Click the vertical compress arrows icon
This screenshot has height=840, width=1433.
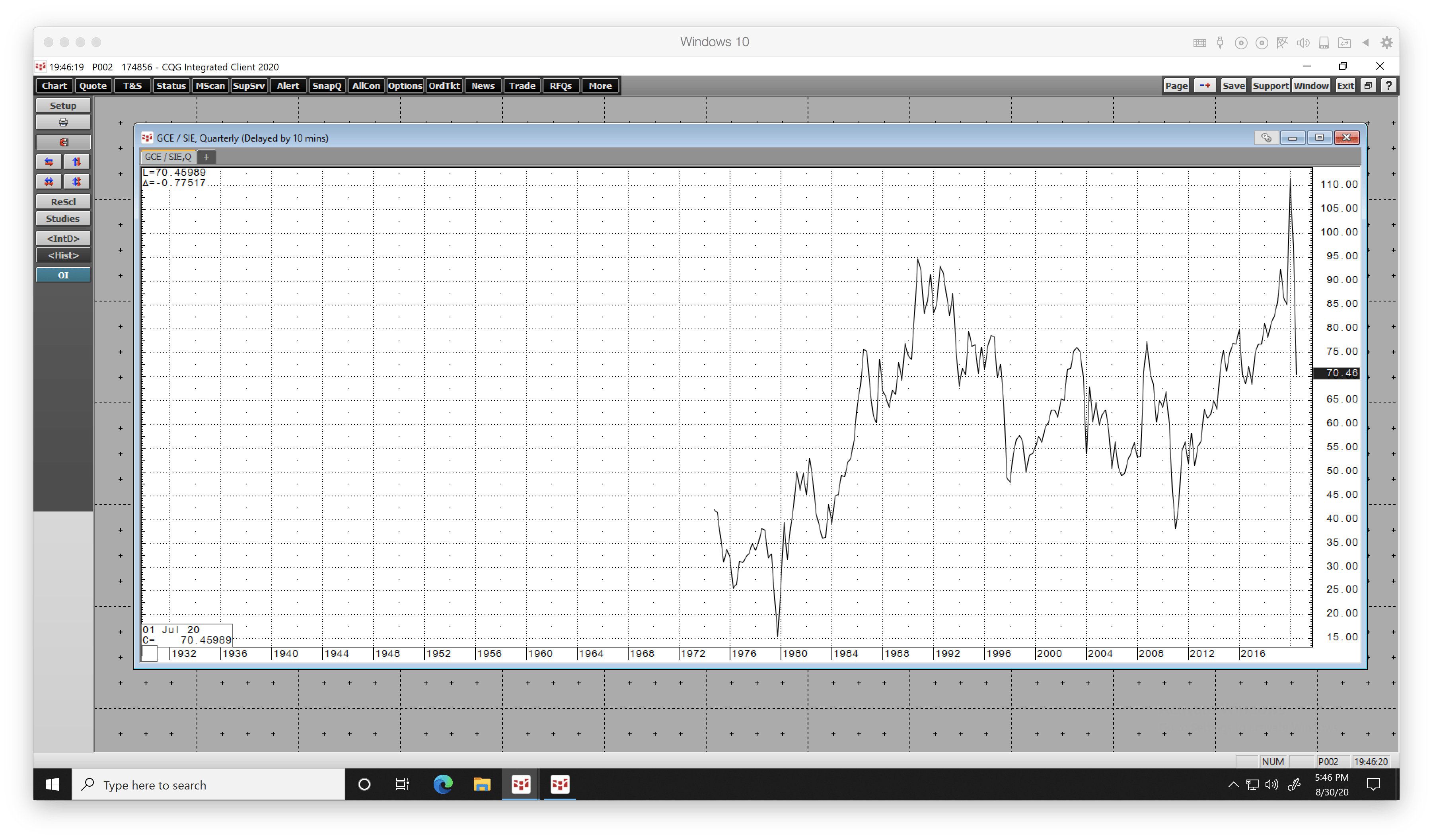(77, 182)
